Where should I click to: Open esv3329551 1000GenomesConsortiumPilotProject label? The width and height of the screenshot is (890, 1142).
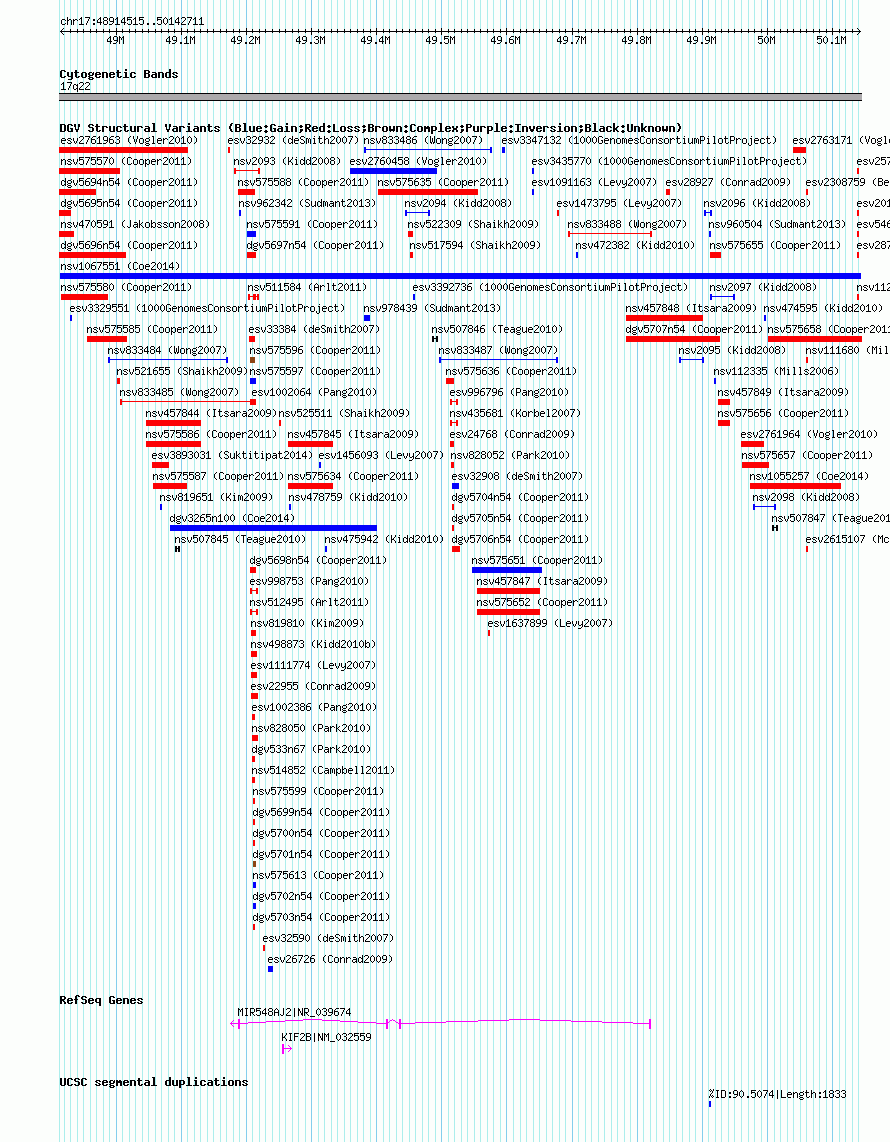(x=208, y=308)
